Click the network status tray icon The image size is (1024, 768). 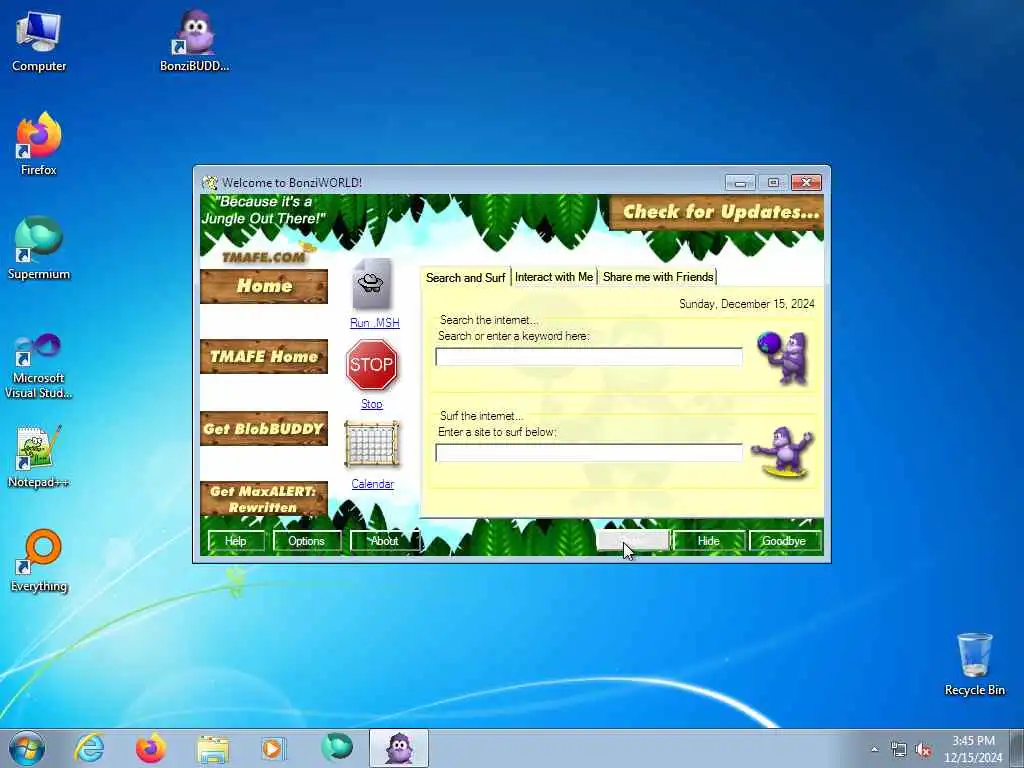coord(899,750)
